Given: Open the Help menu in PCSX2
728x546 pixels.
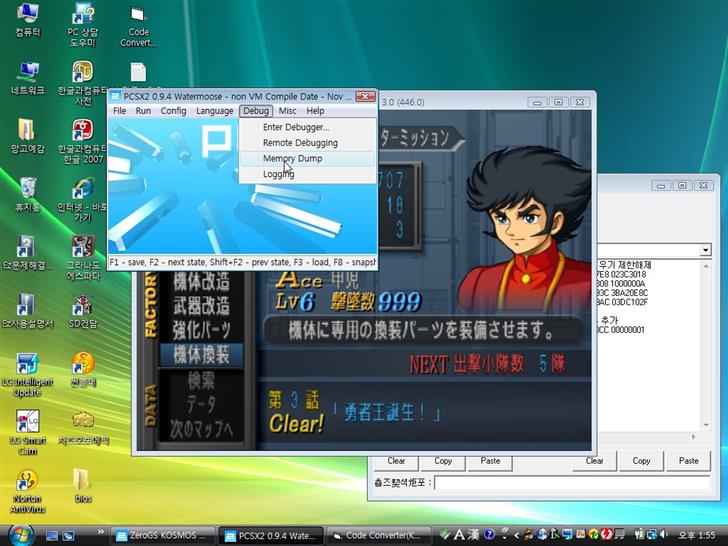Looking at the screenshot, I should [315, 111].
